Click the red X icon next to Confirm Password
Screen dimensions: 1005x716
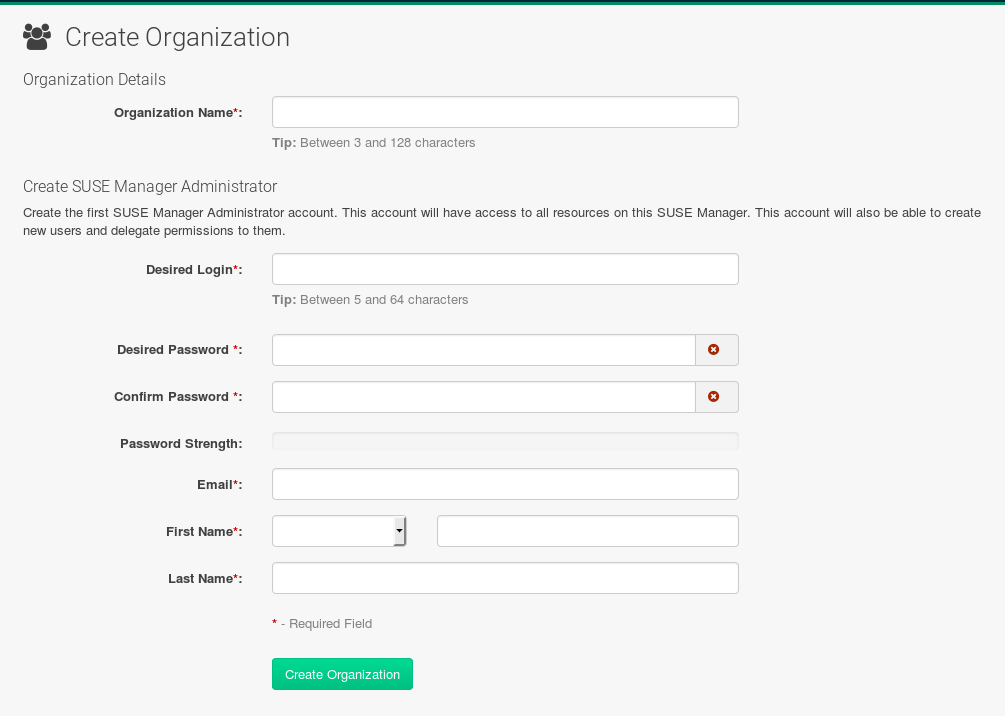[716, 397]
